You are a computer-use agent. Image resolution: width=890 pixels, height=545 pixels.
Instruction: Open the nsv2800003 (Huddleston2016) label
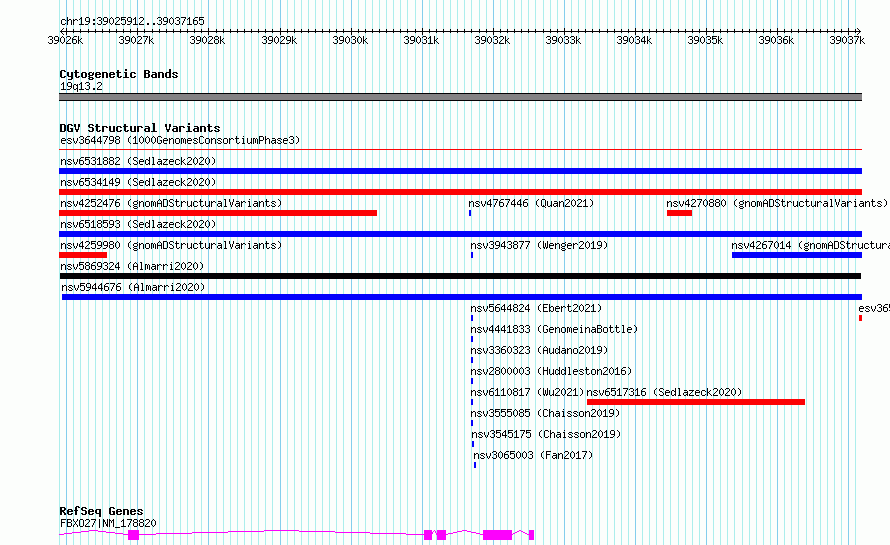[551, 371]
